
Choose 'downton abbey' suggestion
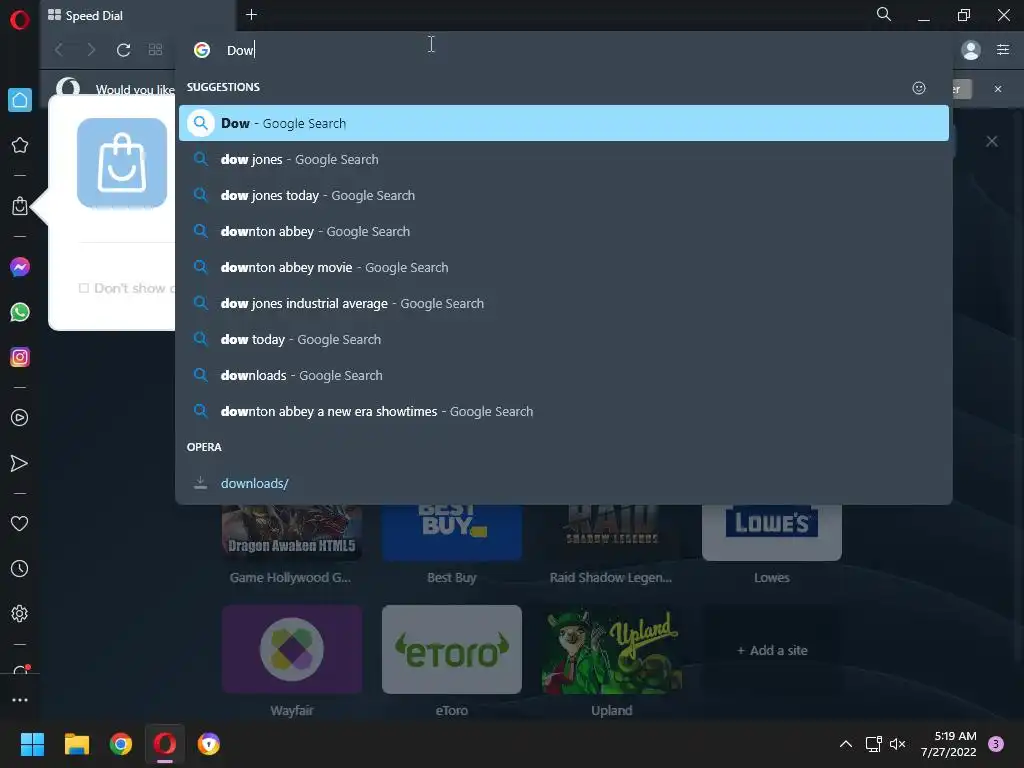pos(564,231)
